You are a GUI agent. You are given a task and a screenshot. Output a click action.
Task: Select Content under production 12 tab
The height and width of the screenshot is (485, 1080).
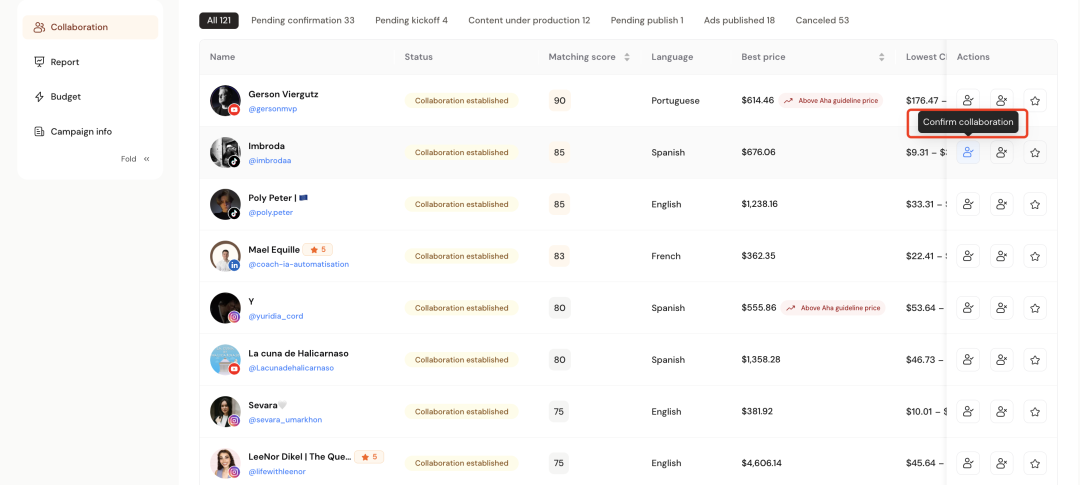click(529, 20)
